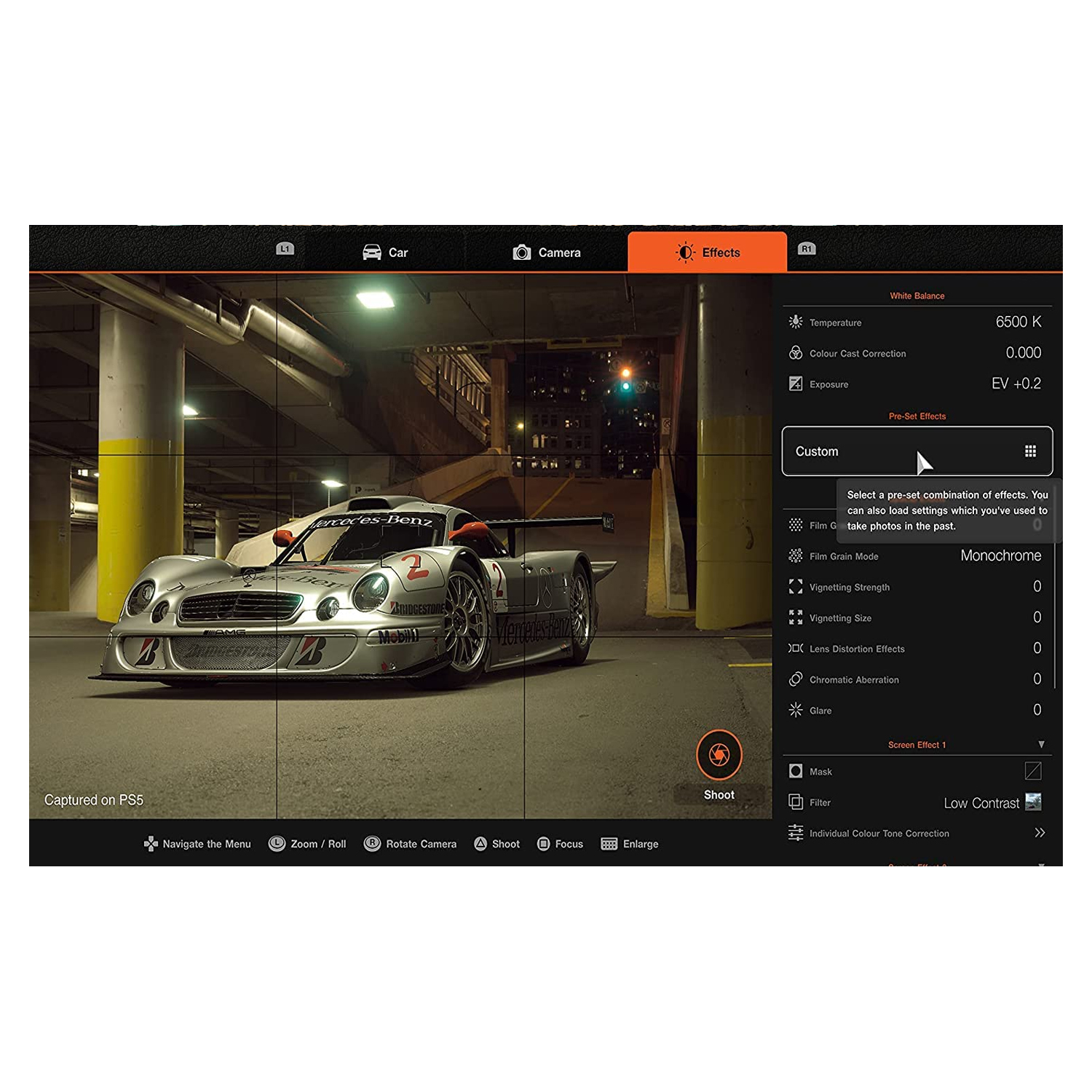This screenshot has height=1092, width=1092.
Task: Click the brightness icon in Effects tab
Action: click(x=685, y=253)
